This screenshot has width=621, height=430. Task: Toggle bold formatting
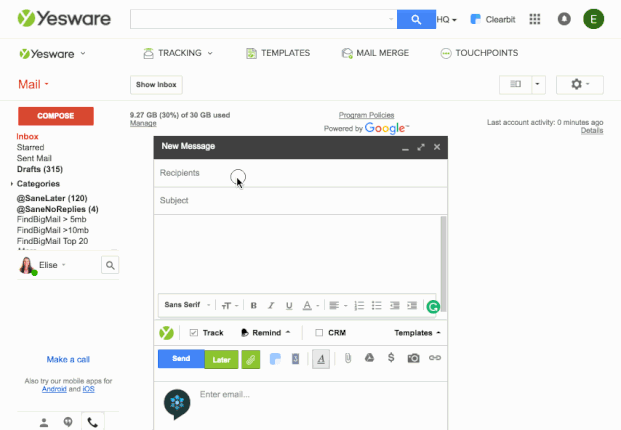pos(253,305)
